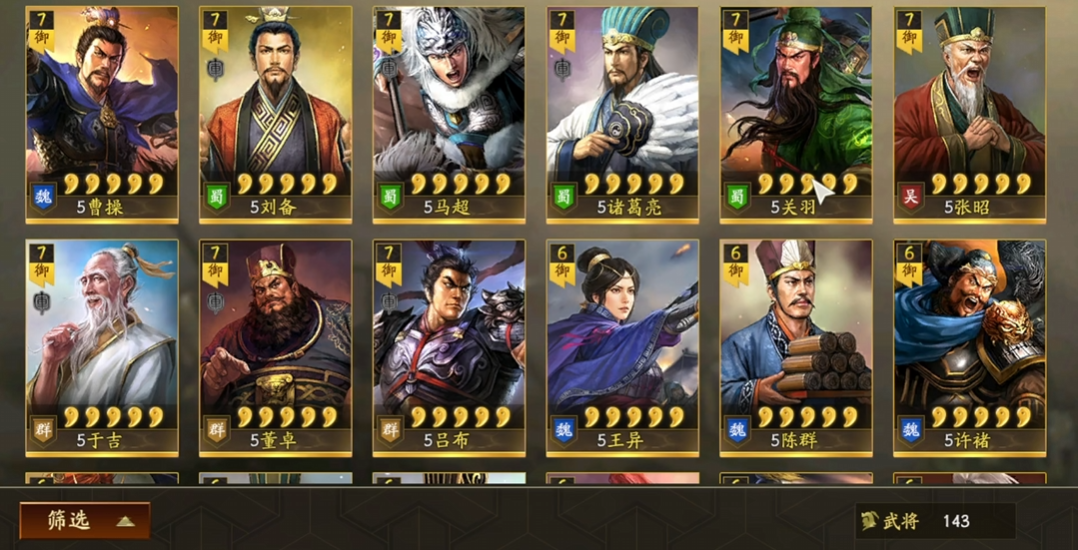Open the 诸葛亮 card
1078x550 pixels.
click(623, 115)
